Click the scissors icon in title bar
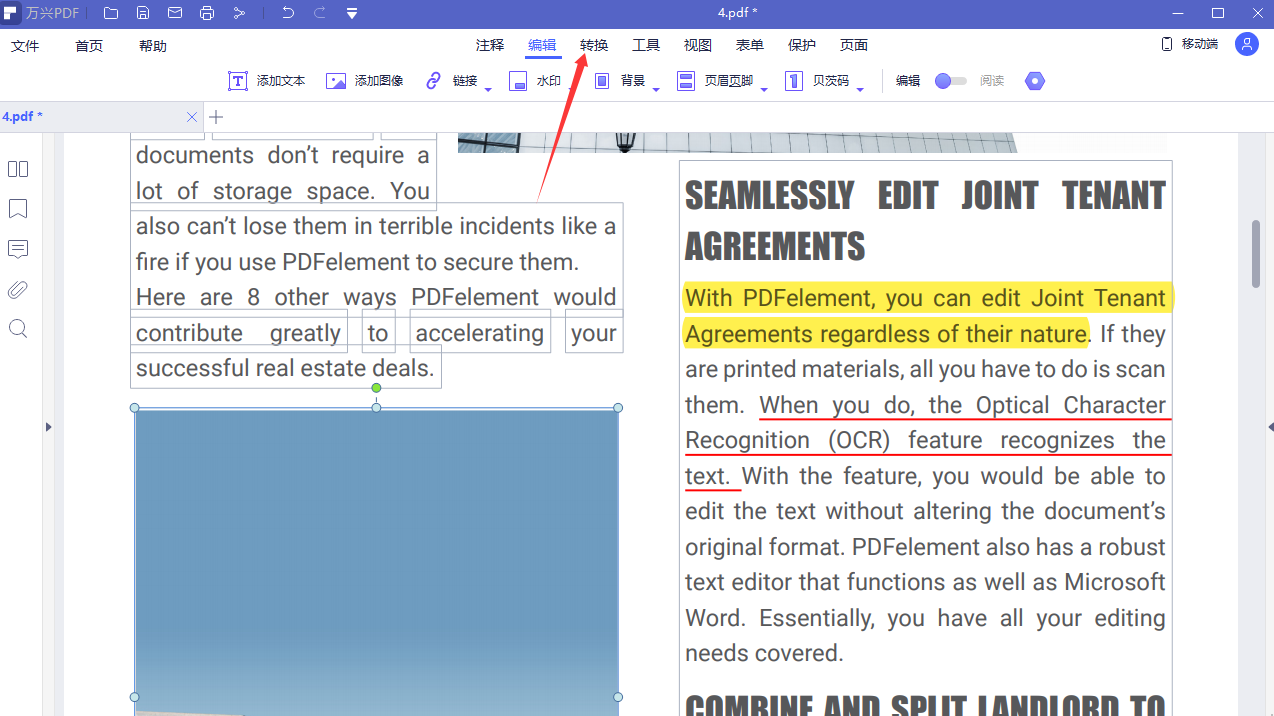1274x716 pixels. click(239, 13)
